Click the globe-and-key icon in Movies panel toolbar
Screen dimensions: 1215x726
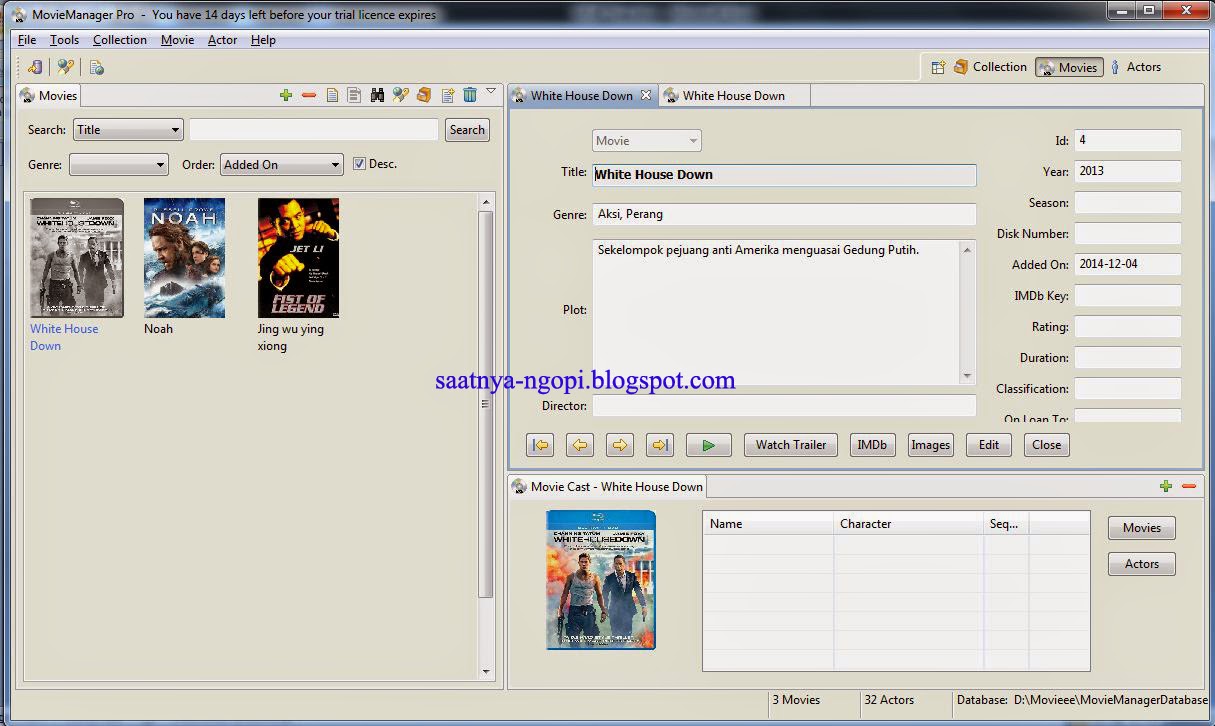pos(401,95)
